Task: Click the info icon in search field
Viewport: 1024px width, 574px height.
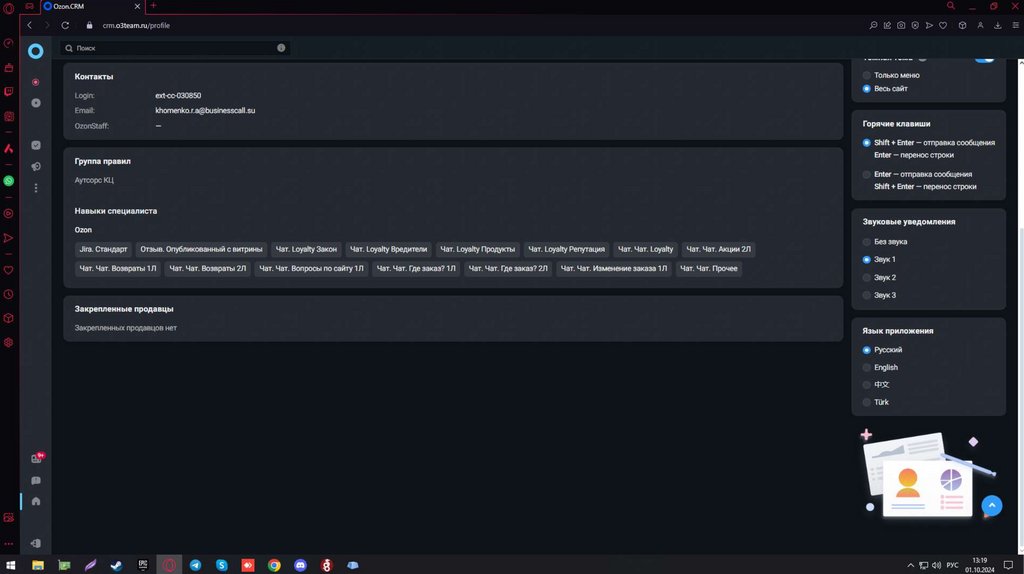Action: click(x=281, y=48)
